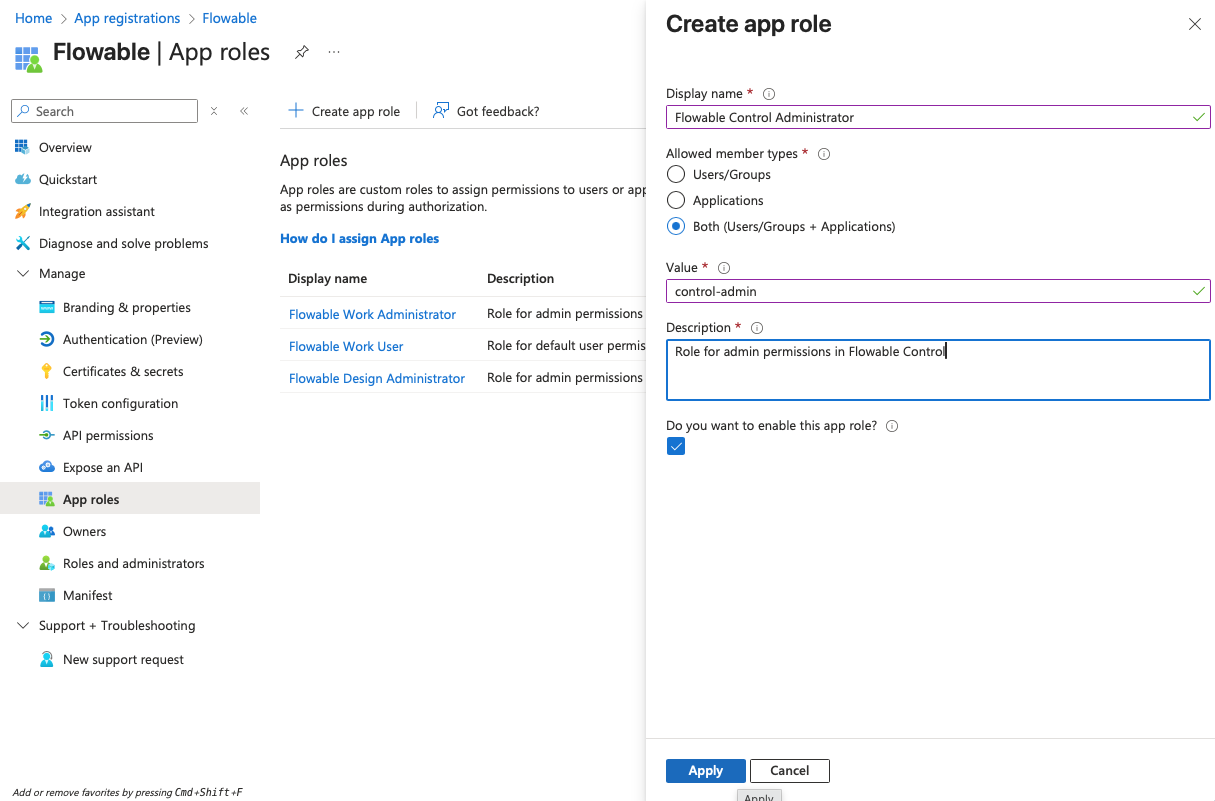
Task: Open the Flowable Work Administrator role link
Action: click(x=372, y=315)
